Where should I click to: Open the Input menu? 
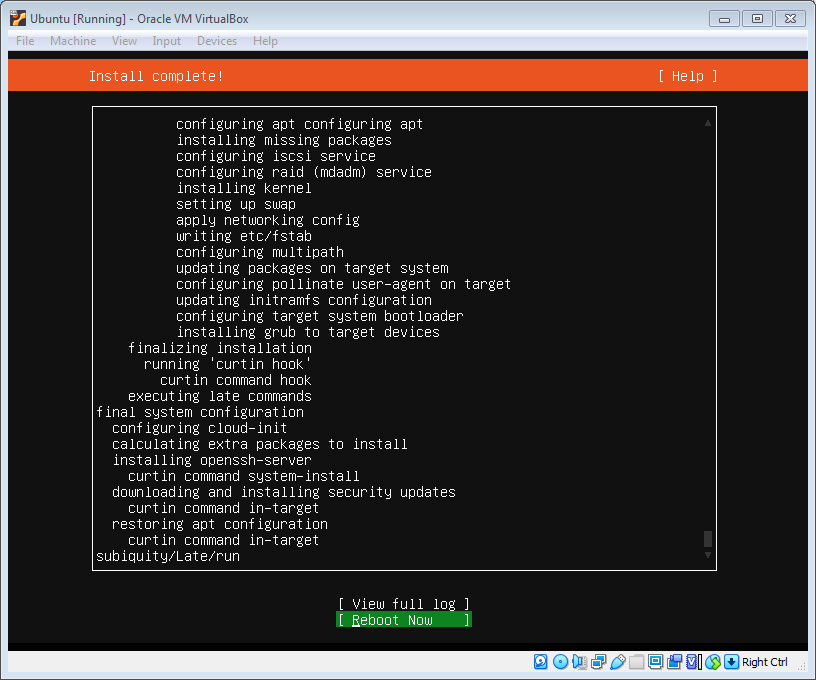point(167,41)
